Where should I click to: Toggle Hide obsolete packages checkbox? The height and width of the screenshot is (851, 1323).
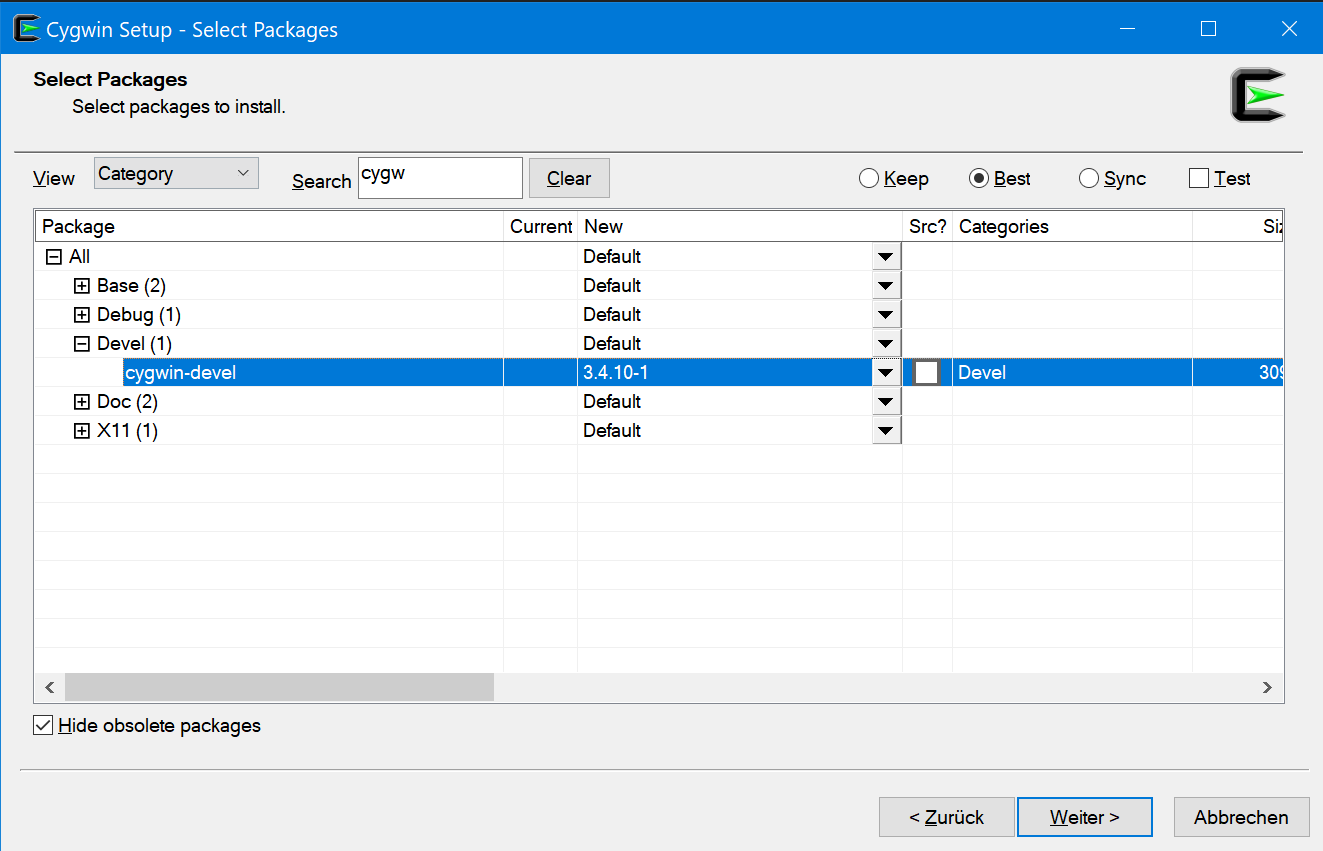(43, 725)
